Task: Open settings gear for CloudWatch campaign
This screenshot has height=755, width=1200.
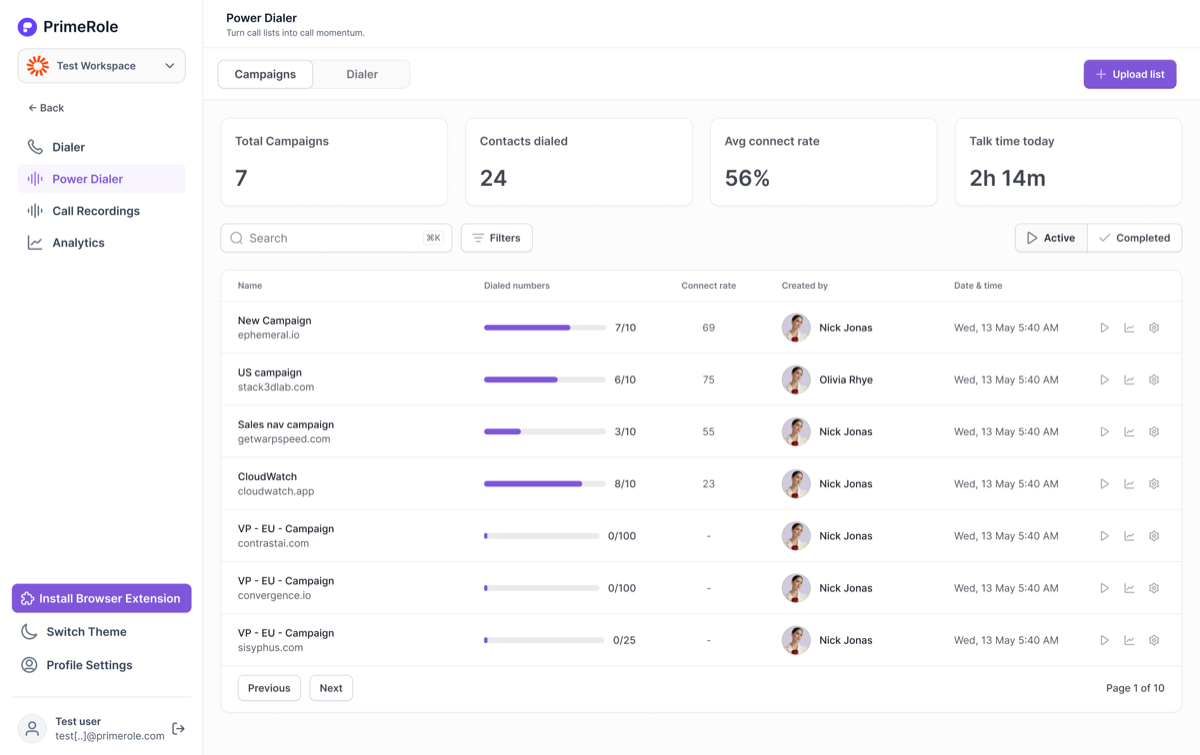Action: 1154,484
